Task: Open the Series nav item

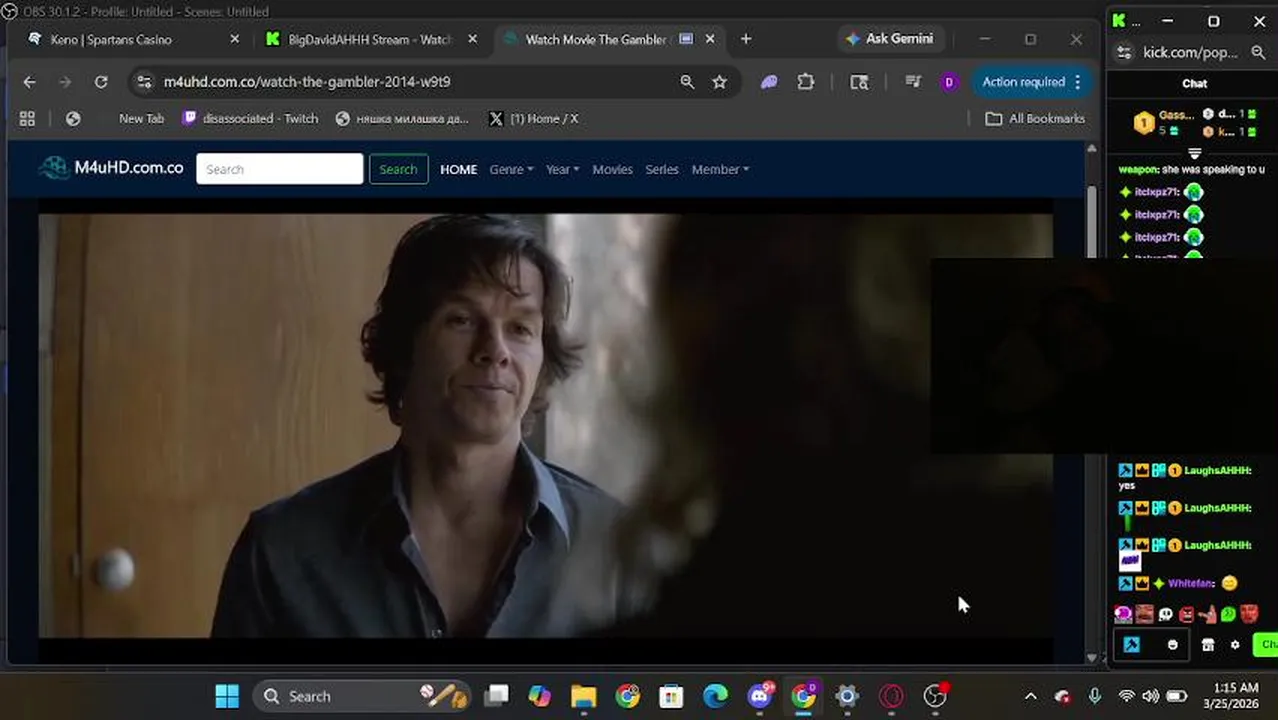Action: [x=662, y=169]
